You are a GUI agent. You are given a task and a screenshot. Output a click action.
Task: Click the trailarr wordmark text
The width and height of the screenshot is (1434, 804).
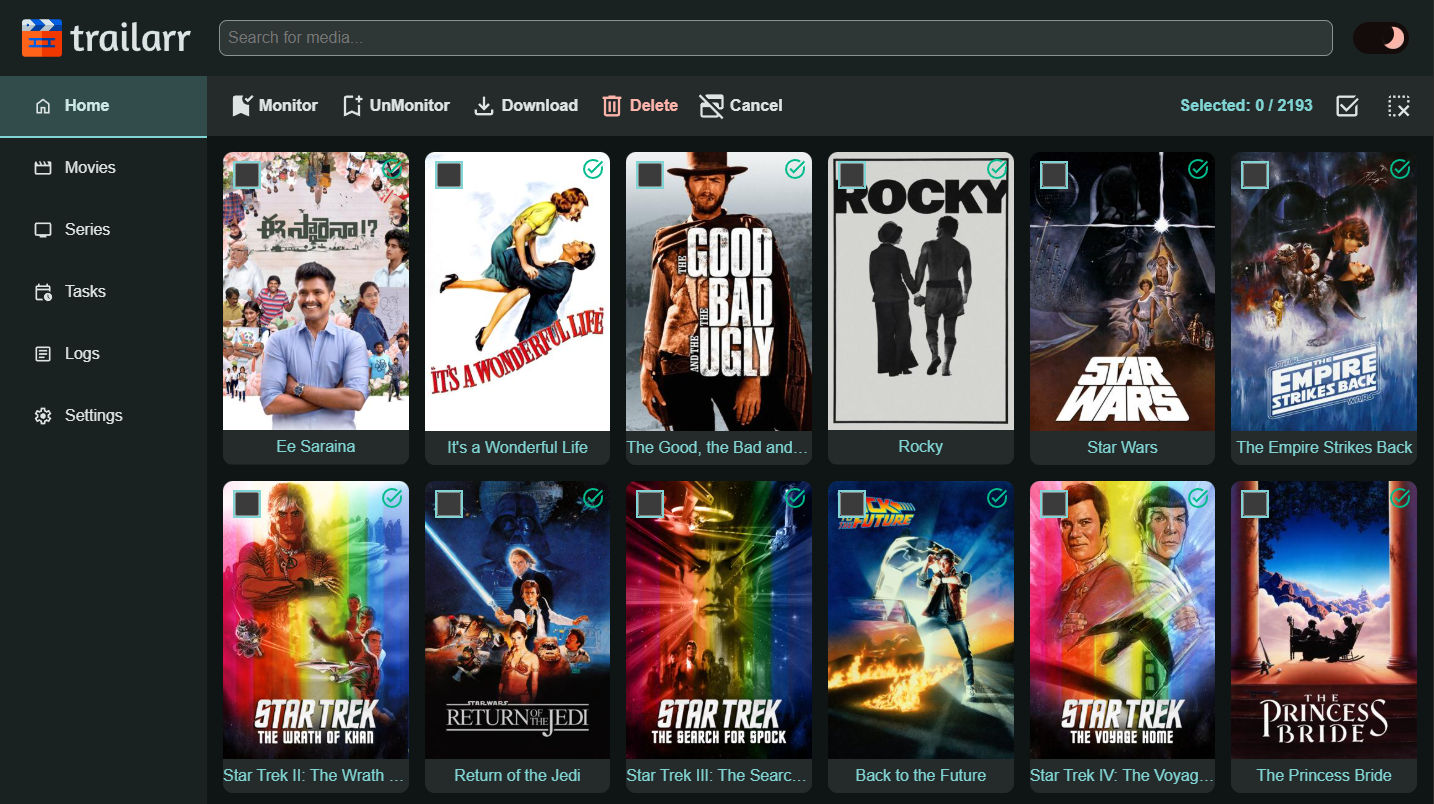pos(131,38)
